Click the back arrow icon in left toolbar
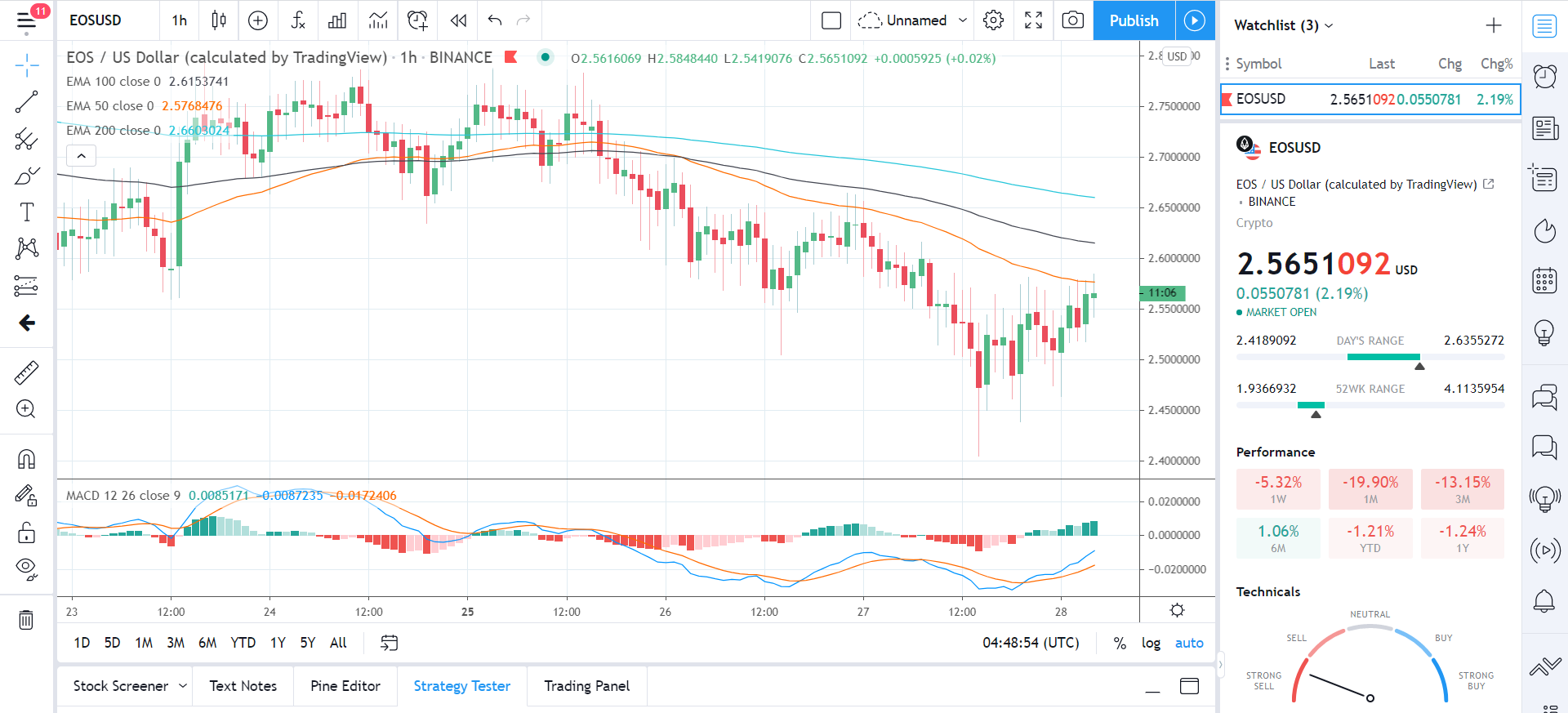 pos(26,323)
